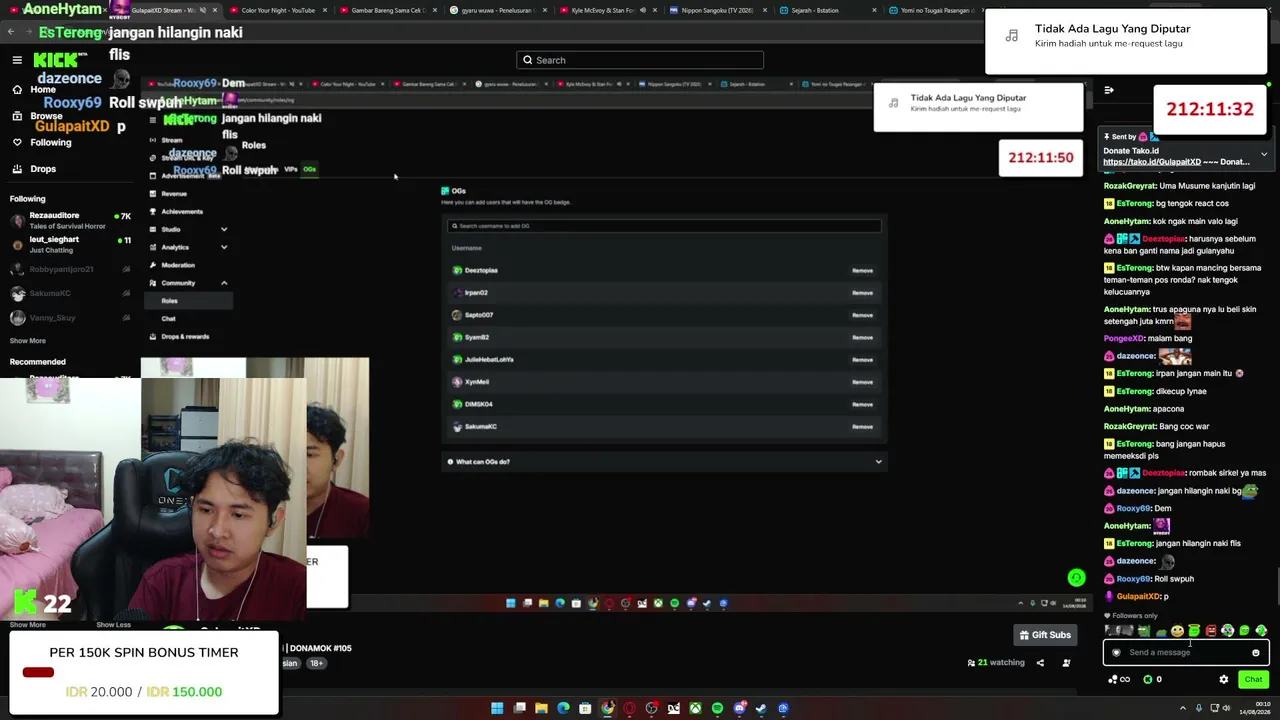The height and width of the screenshot is (720, 1280).
Task: Remove Syam82 from OGs
Action: (x=862, y=338)
